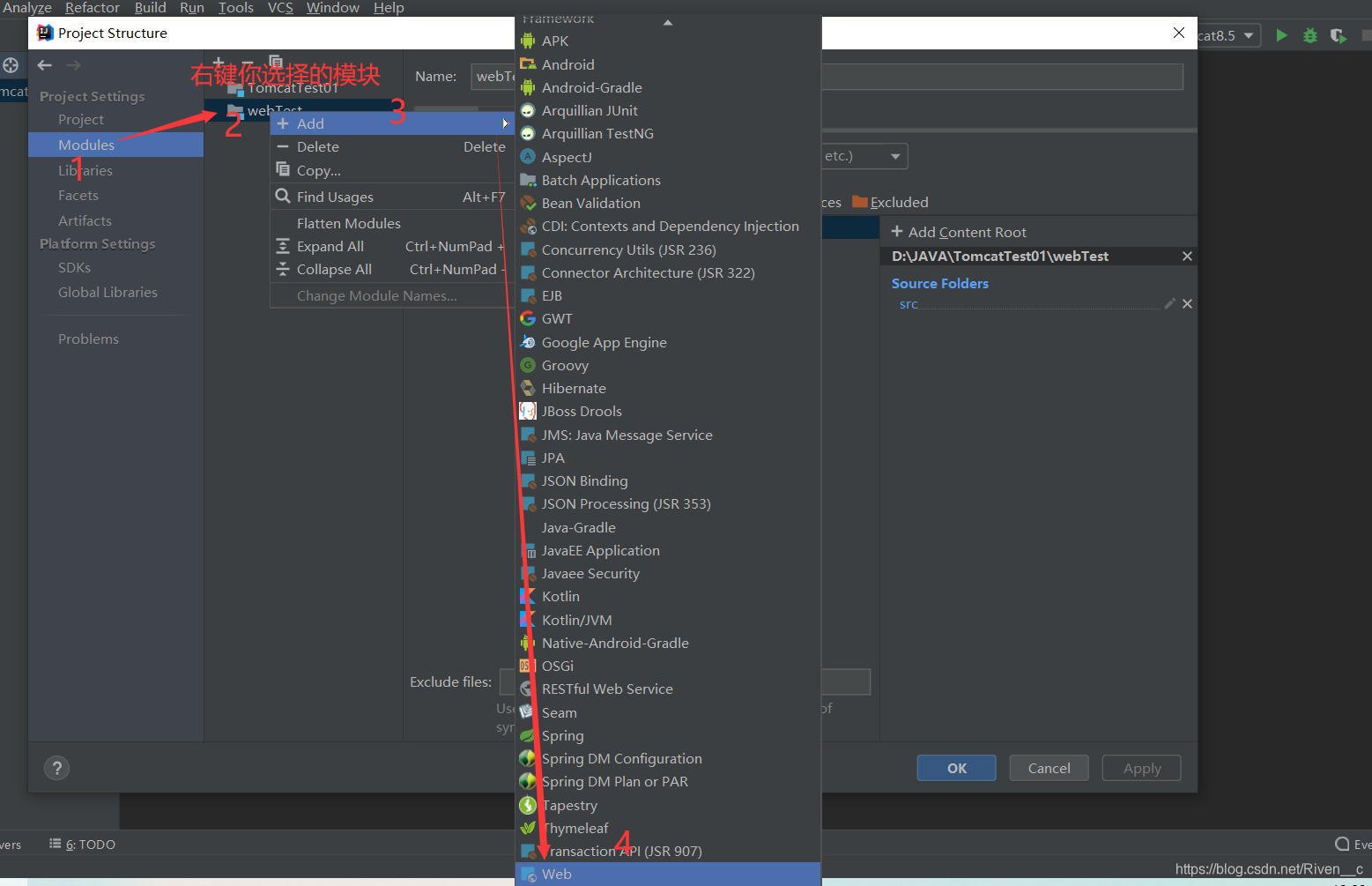The image size is (1372, 886).
Task: Choose Bean Validation framework entry
Action: tap(668, 203)
